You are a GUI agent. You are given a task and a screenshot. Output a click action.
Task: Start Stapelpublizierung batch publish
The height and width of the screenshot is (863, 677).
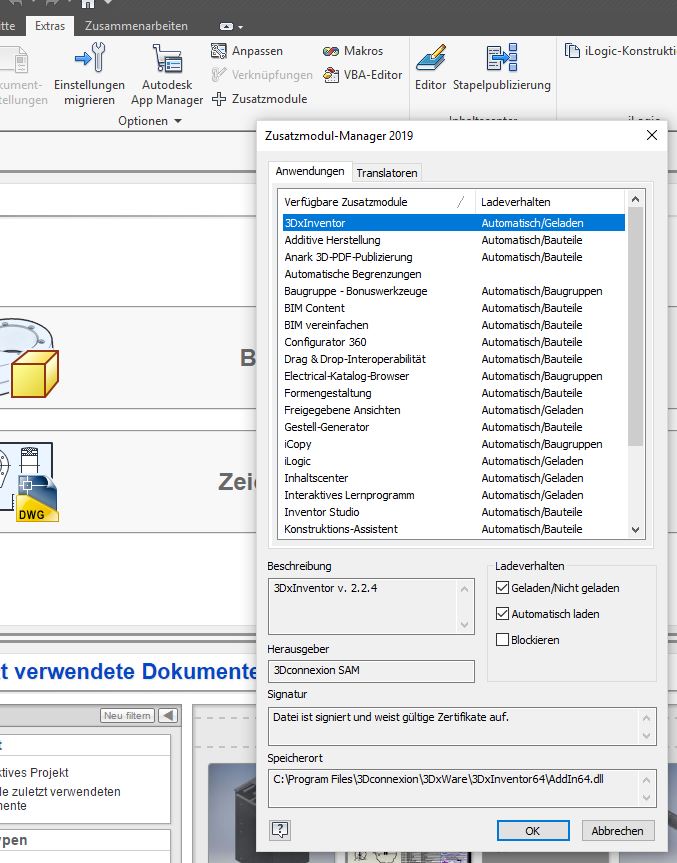[x=501, y=67]
